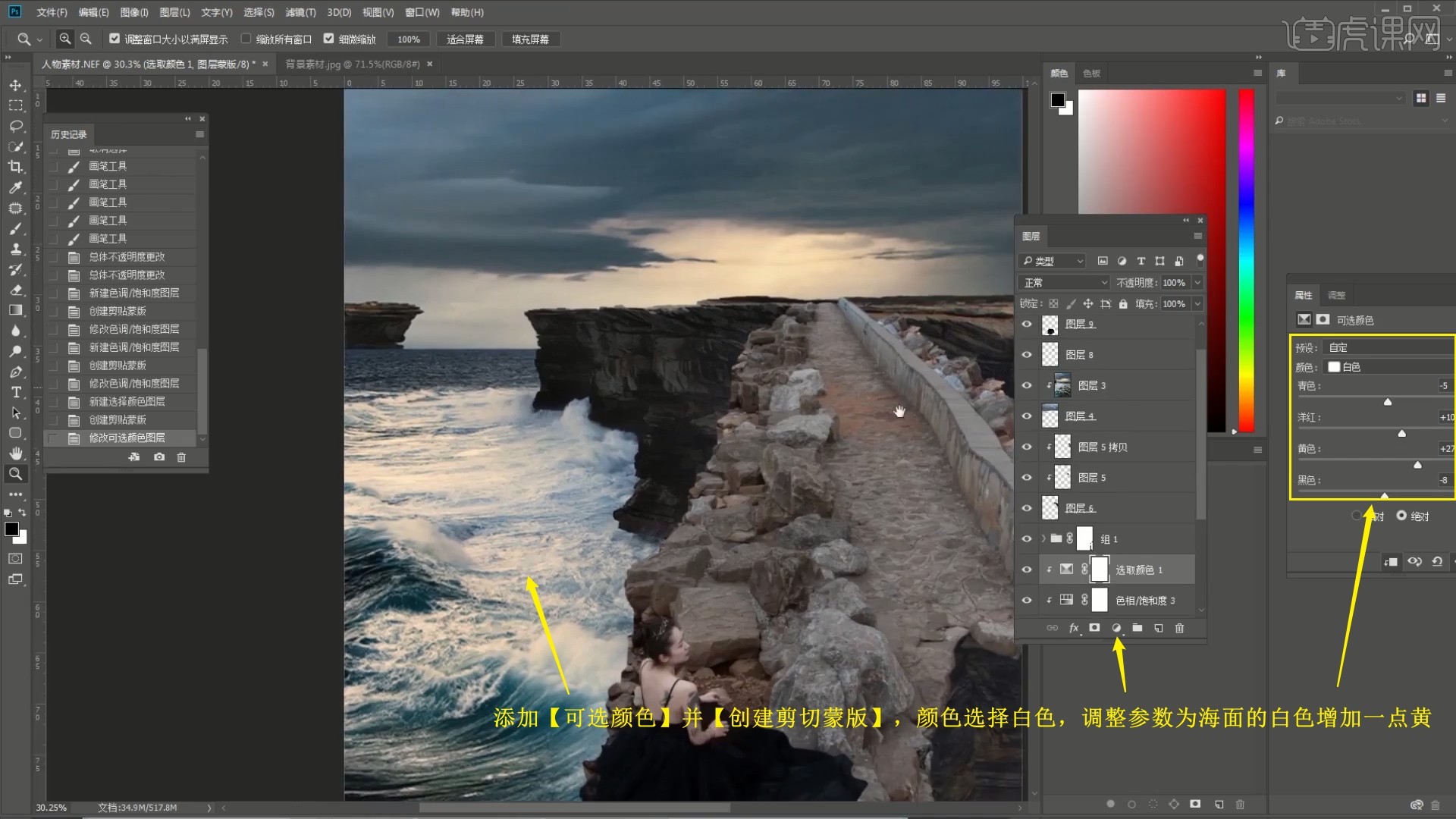The width and height of the screenshot is (1456, 819).
Task: Select the Hand tool in toolbar
Action: click(x=15, y=453)
